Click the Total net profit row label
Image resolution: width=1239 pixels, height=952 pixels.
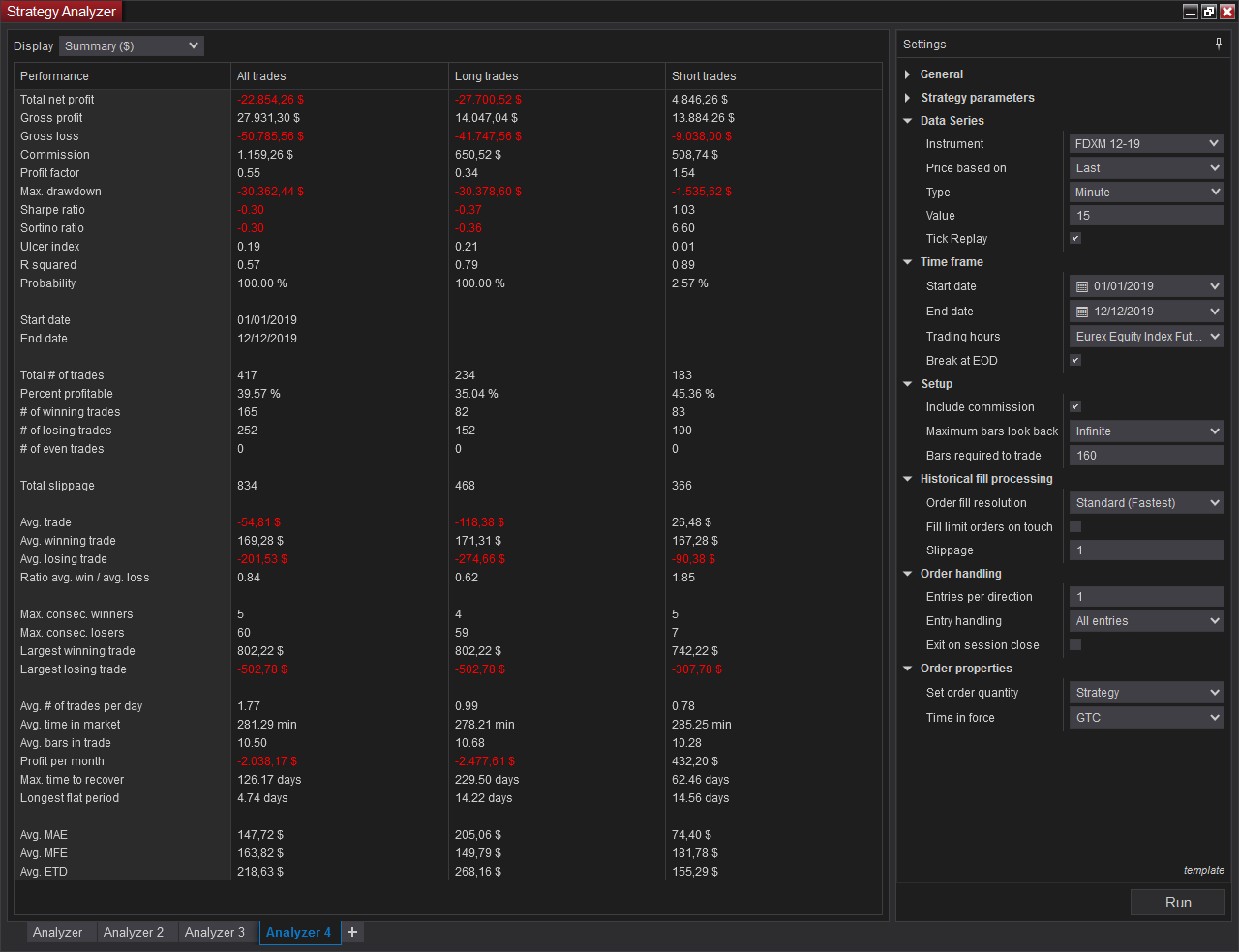[x=57, y=100]
